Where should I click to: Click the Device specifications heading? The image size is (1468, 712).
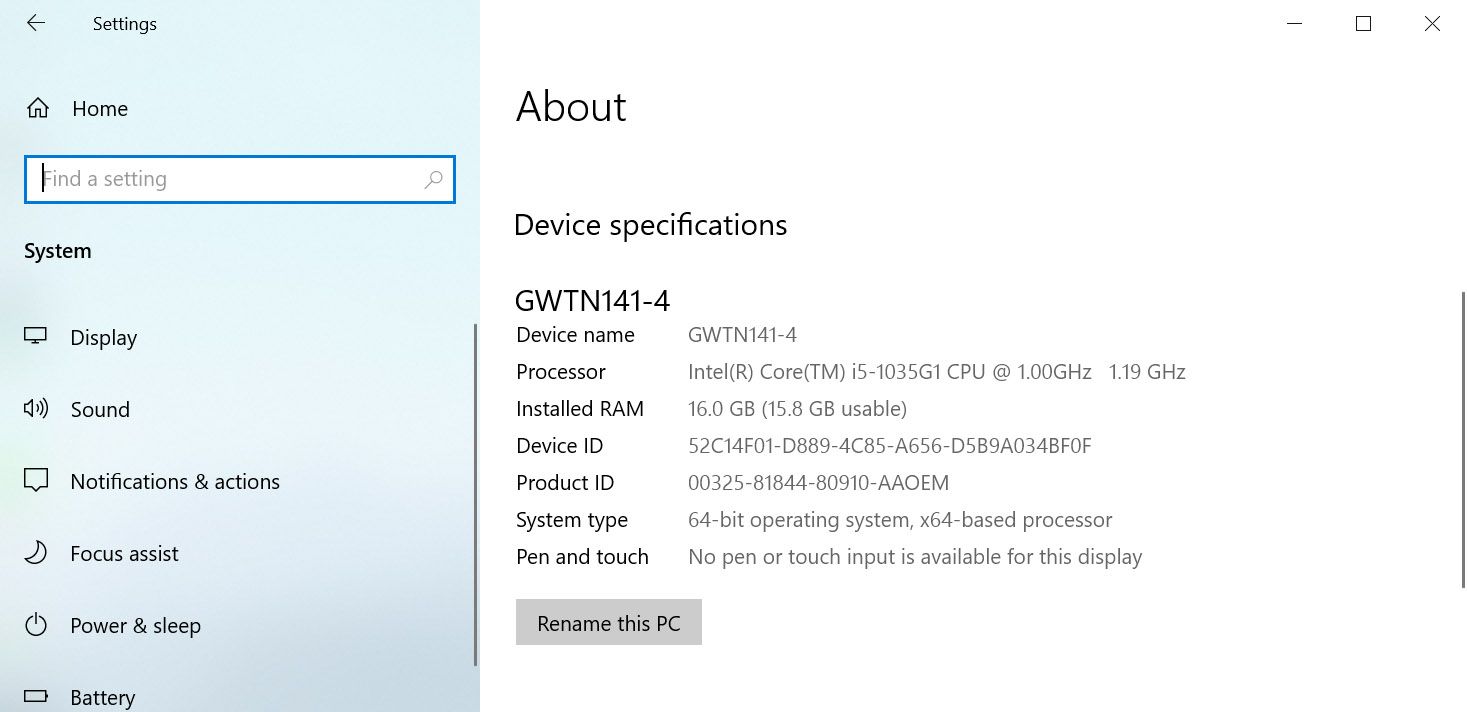pyautogui.click(x=650, y=225)
